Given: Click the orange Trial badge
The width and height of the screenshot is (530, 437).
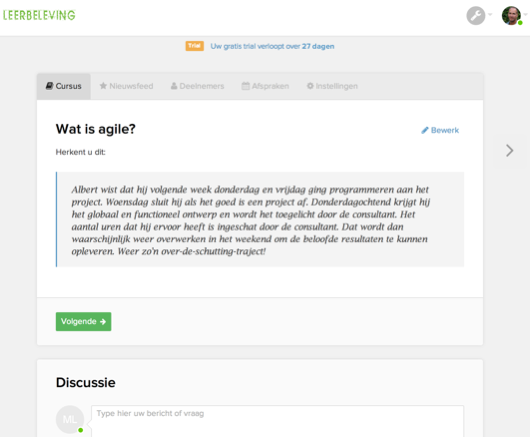Looking at the screenshot, I should pyautogui.click(x=194, y=46).
